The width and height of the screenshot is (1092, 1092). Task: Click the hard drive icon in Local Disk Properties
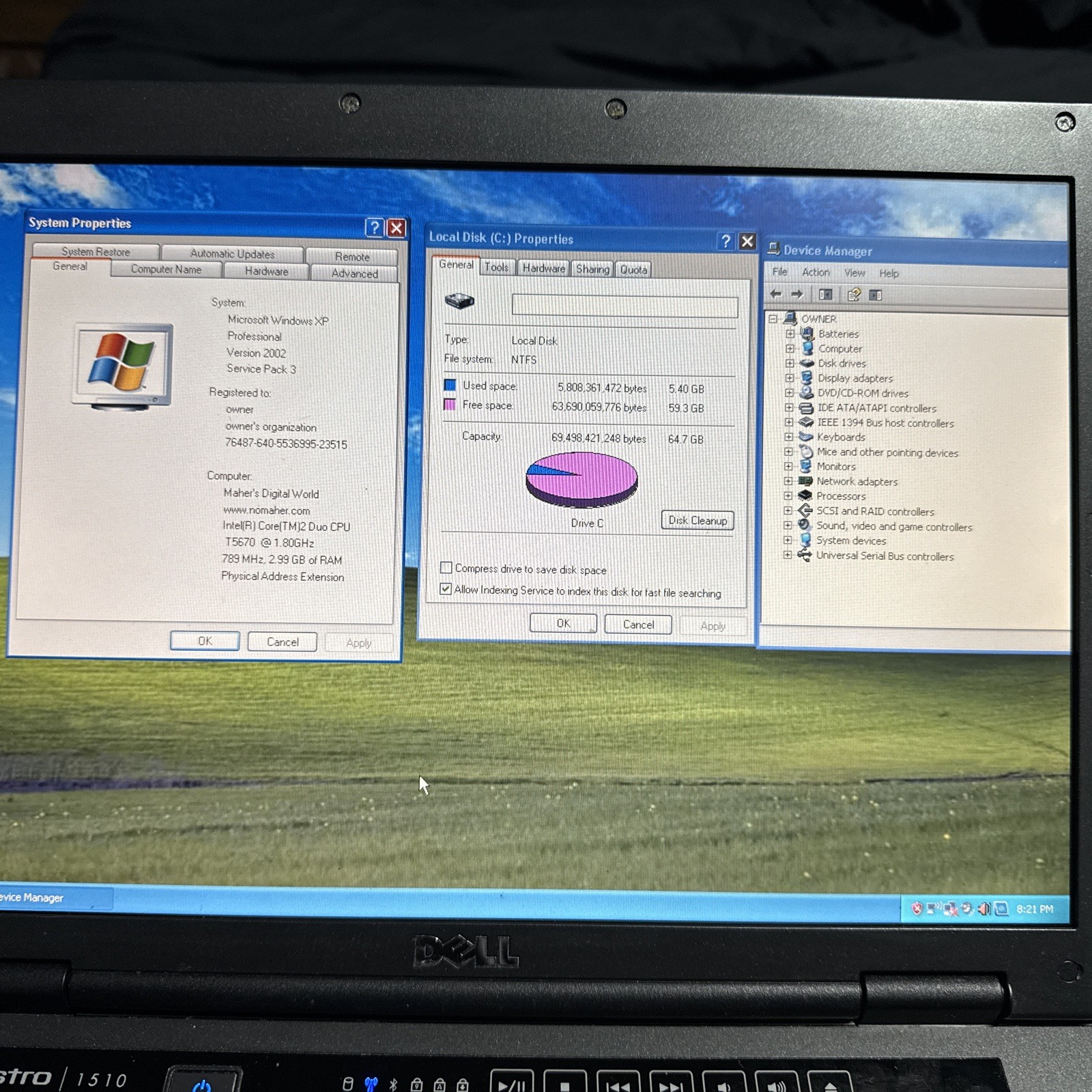tap(459, 300)
